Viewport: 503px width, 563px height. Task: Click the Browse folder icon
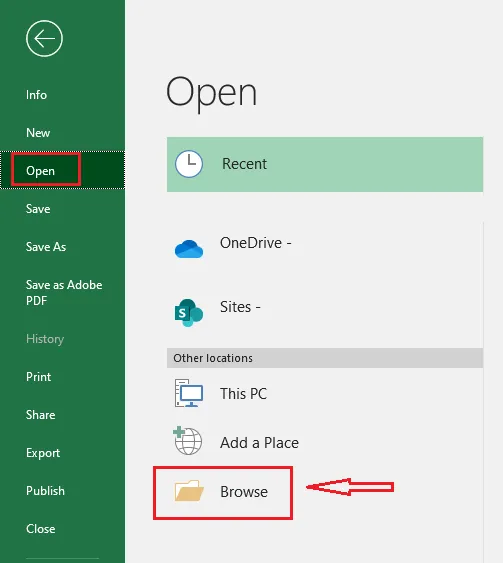pos(189,490)
